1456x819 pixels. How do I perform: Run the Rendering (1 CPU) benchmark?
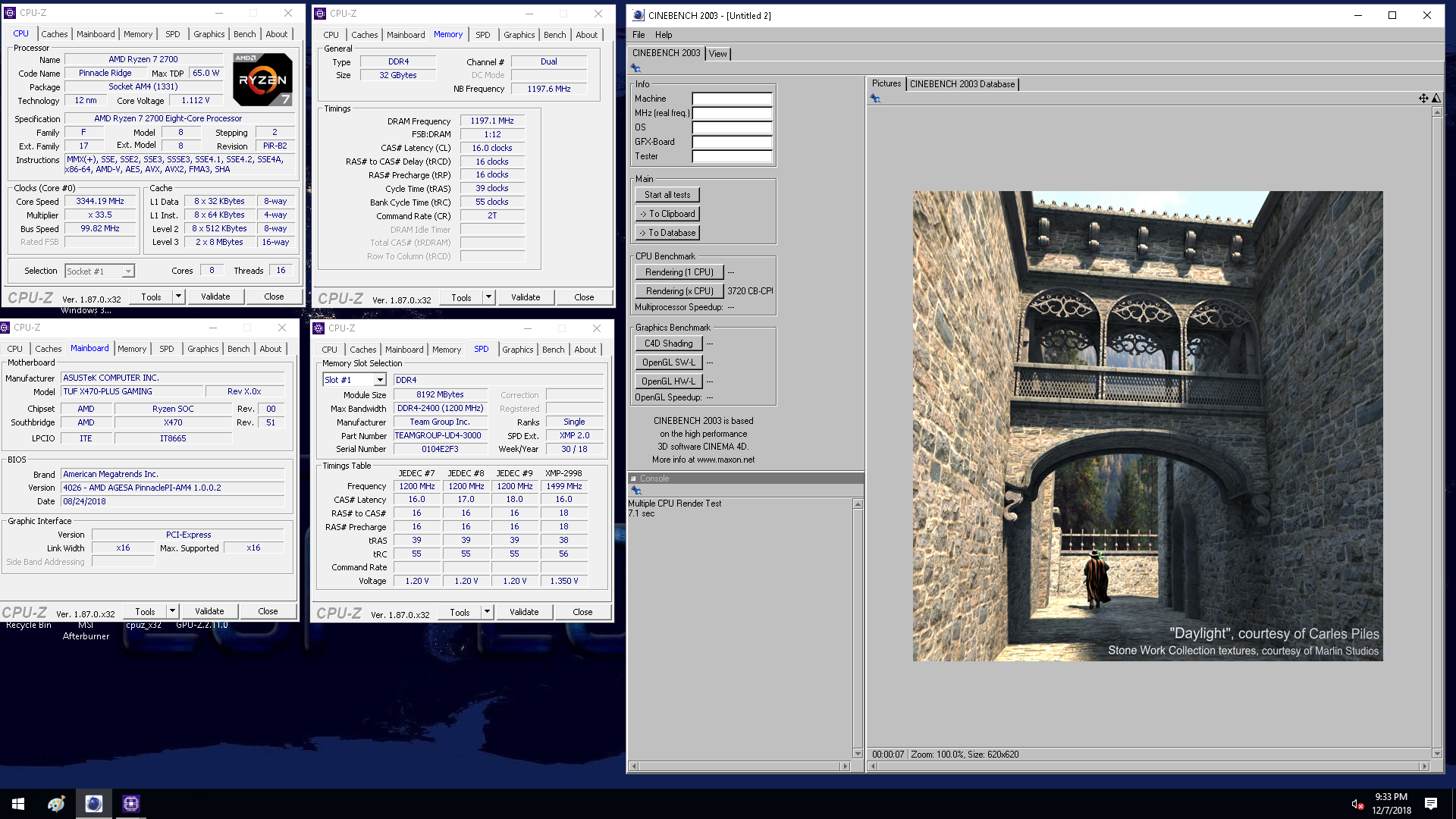[x=679, y=272]
